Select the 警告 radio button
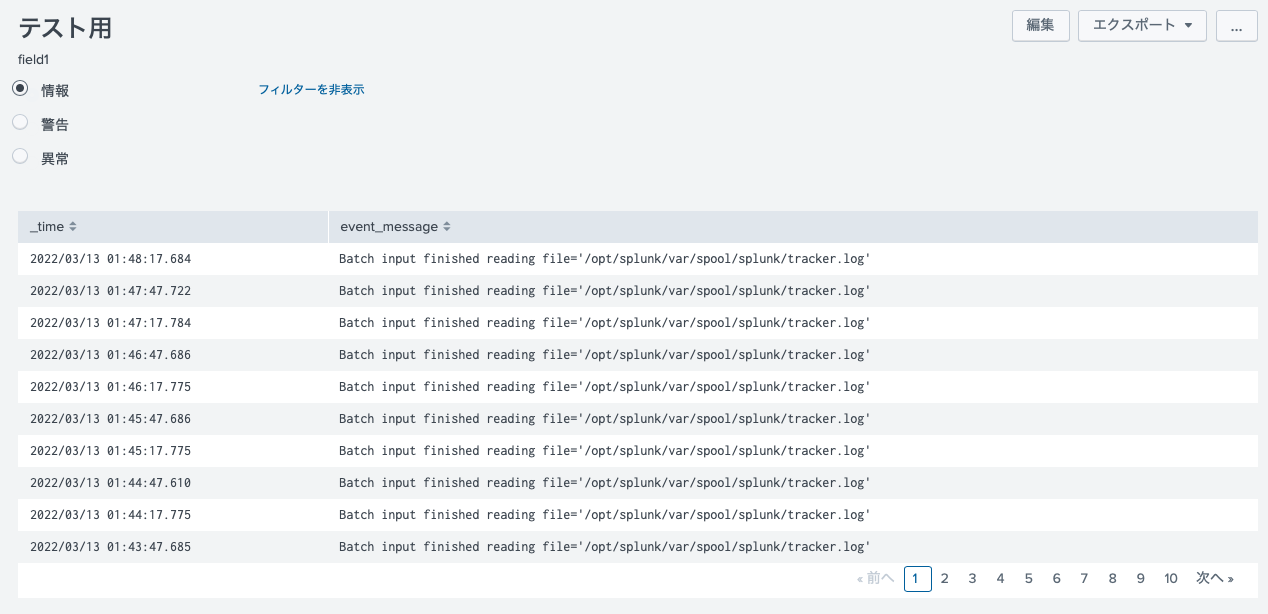Image resolution: width=1268 pixels, height=614 pixels. (20, 123)
